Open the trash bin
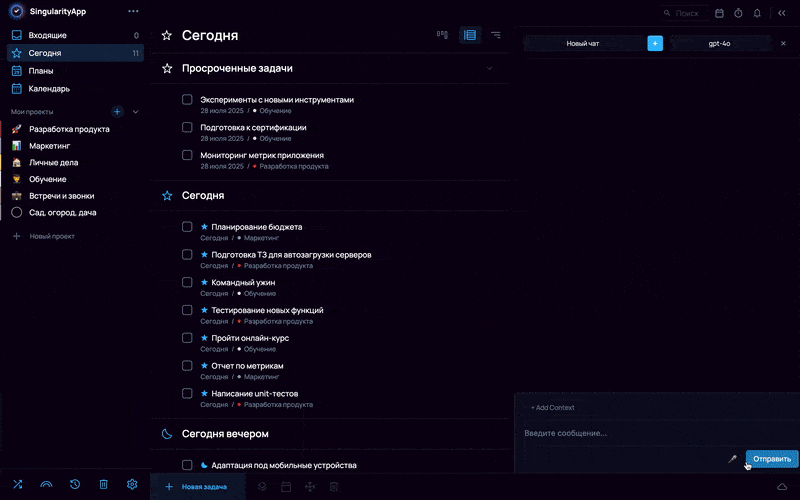 point(103,485)
